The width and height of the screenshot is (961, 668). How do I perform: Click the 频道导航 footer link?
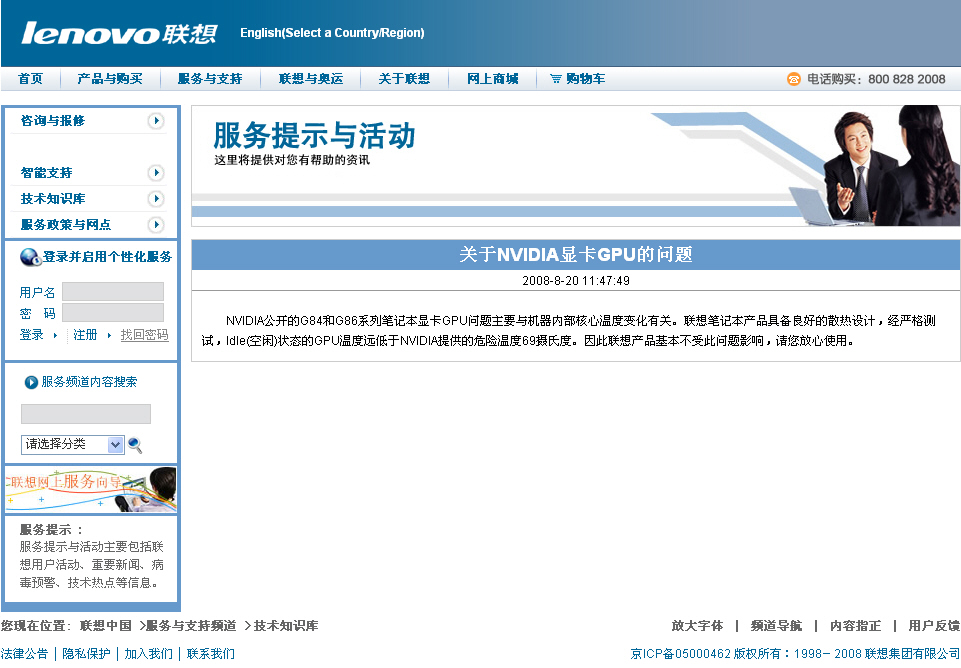click(777, 626)
